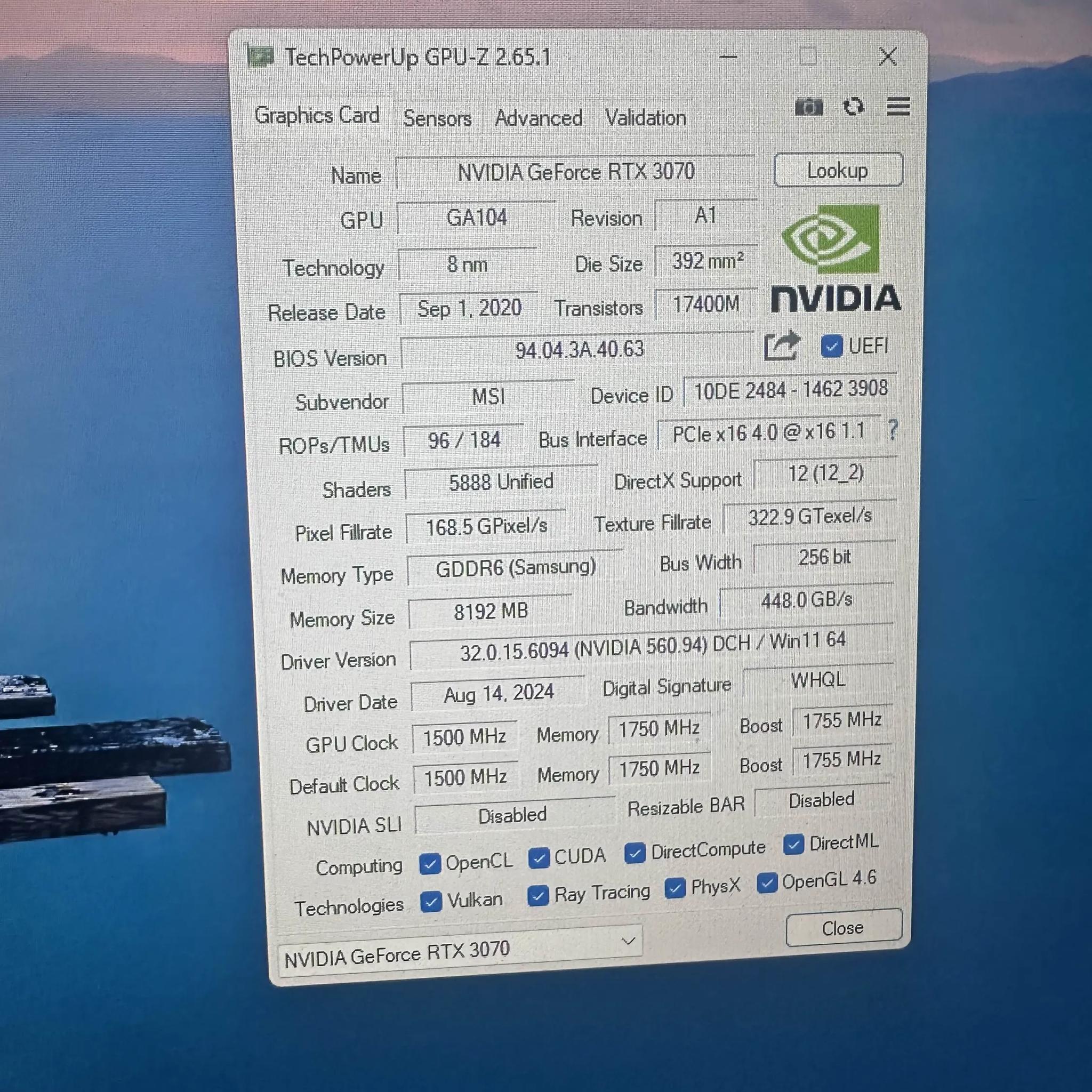Click the NVIDIA logo image

click(x=836, y=259)
